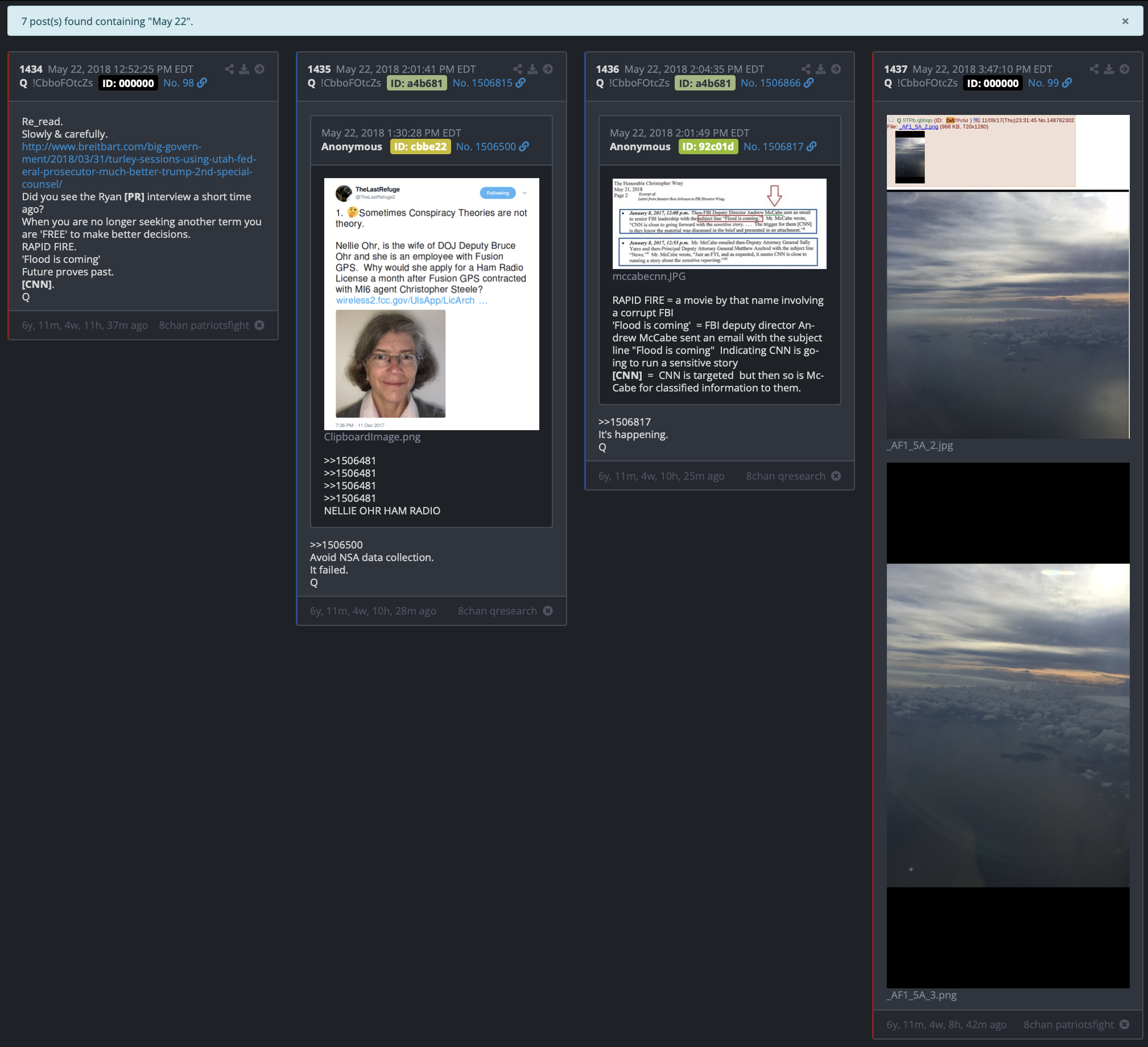Share post 1436 via share icon
Image resolution: width=1148 pixels, height=1047 pixels.
(806, 69)
